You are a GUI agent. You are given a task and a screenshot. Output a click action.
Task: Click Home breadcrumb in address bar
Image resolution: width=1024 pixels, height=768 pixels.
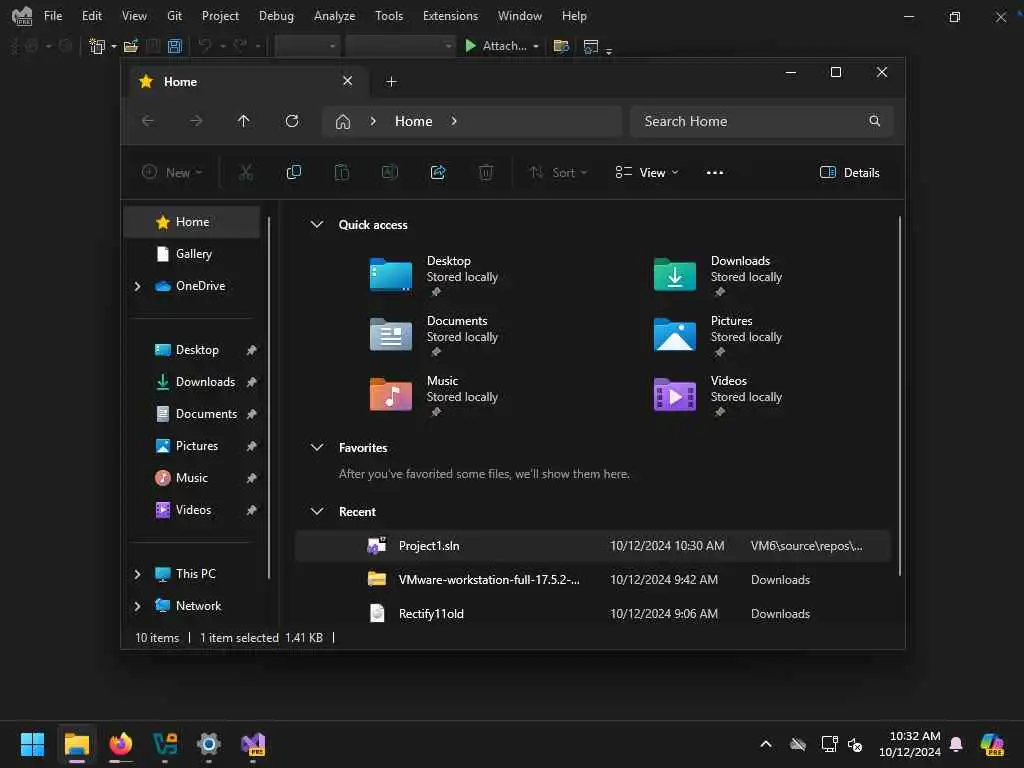click(x=413, y=121)
